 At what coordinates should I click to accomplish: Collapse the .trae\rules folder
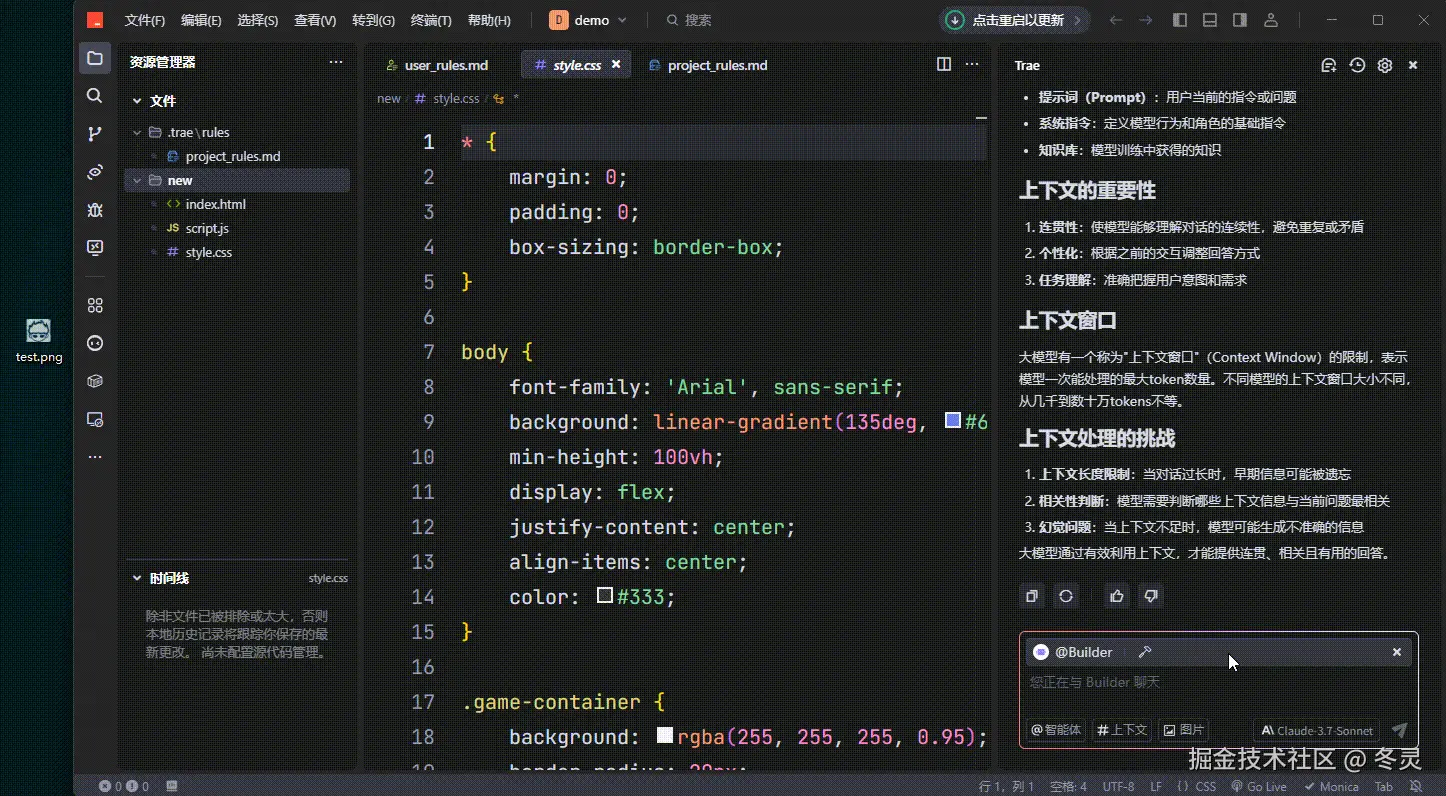[137, 132]
